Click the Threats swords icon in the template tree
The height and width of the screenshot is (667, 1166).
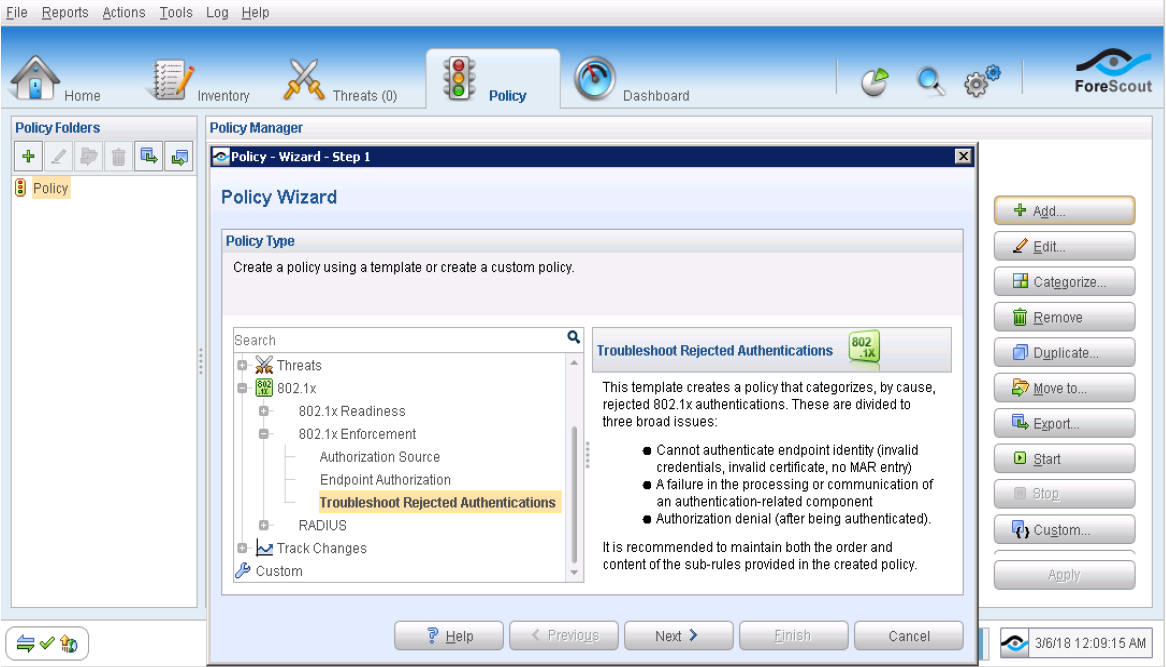click(264, 365)
